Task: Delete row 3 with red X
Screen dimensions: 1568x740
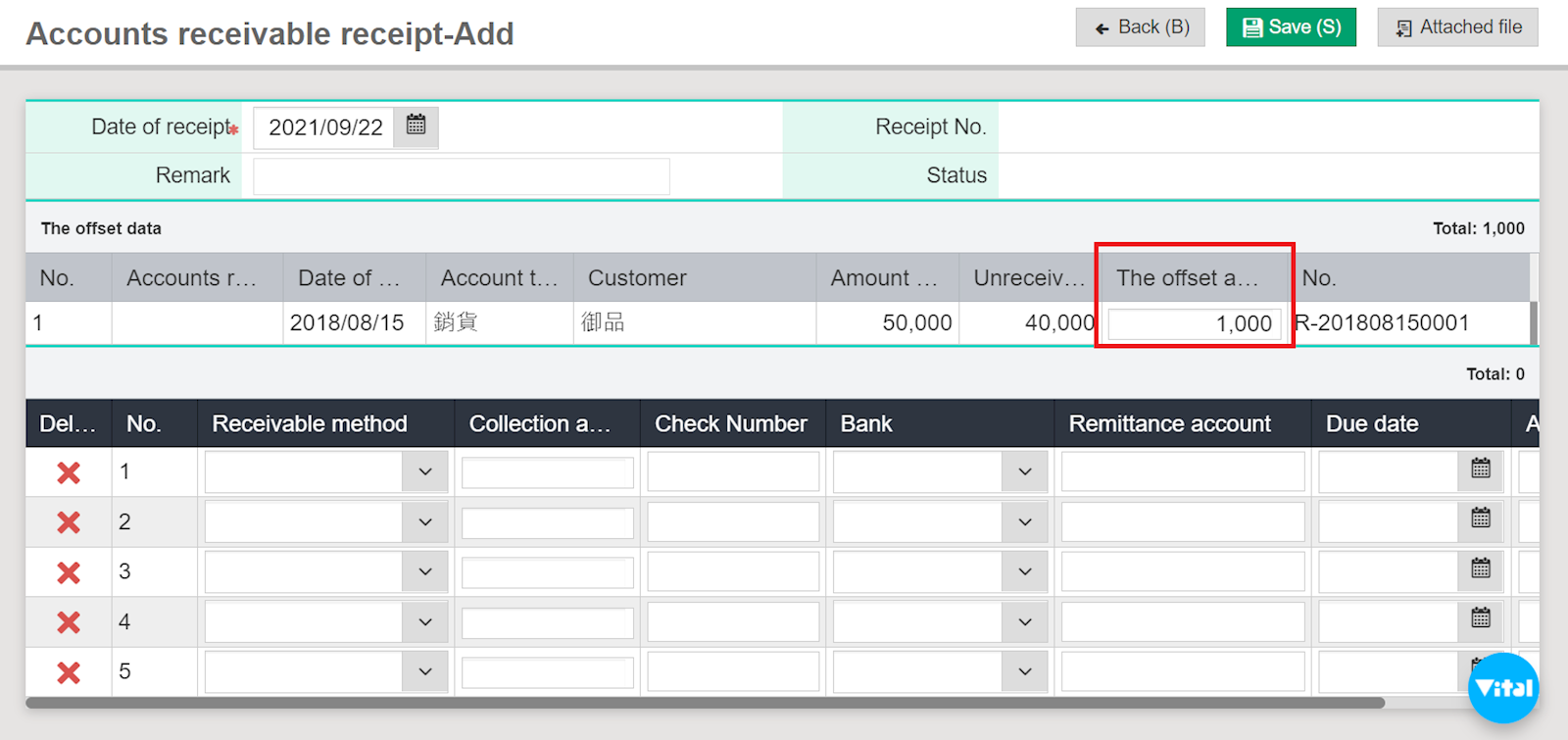Action: point(69,572)
